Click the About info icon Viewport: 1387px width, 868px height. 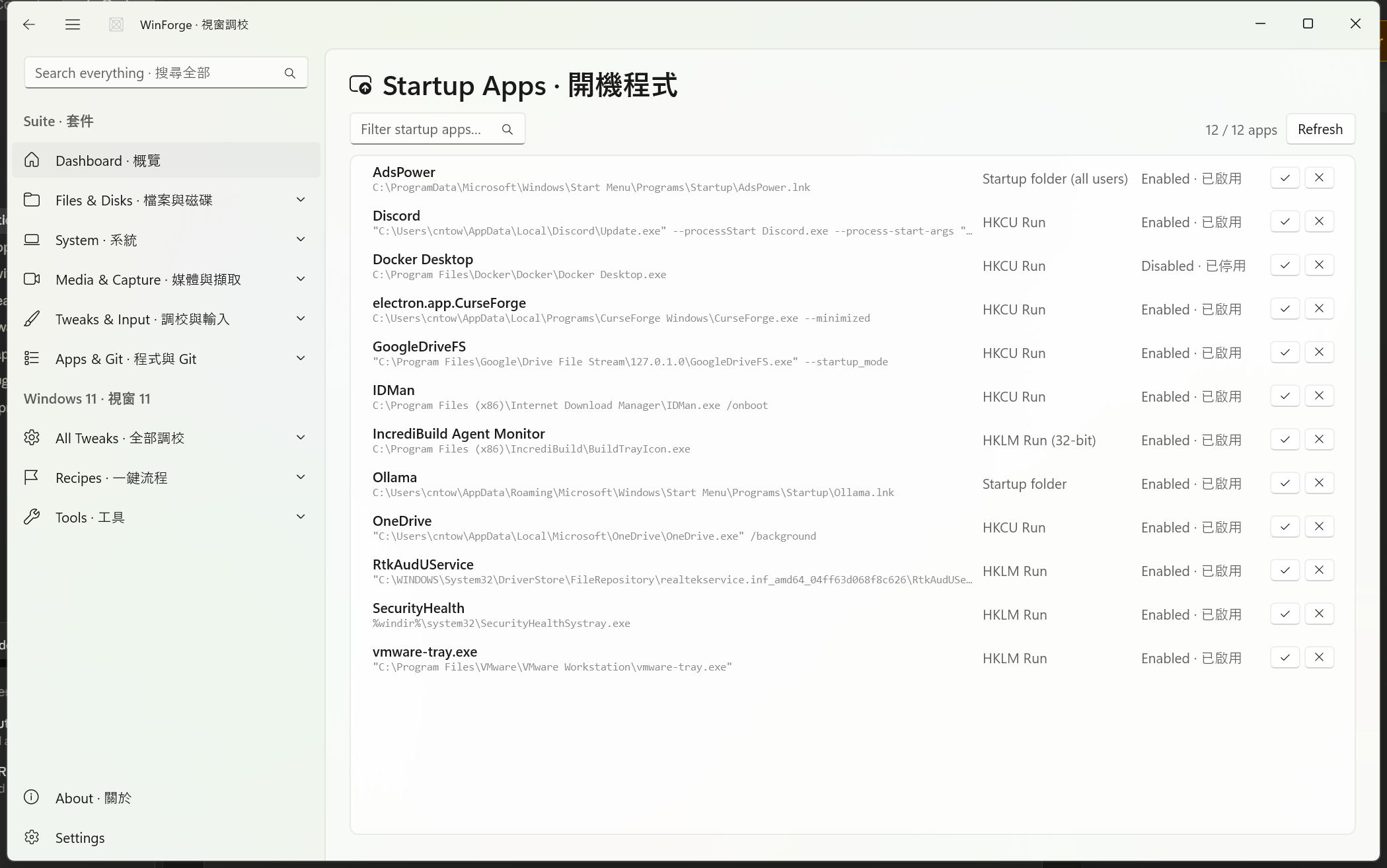[32, 797]
